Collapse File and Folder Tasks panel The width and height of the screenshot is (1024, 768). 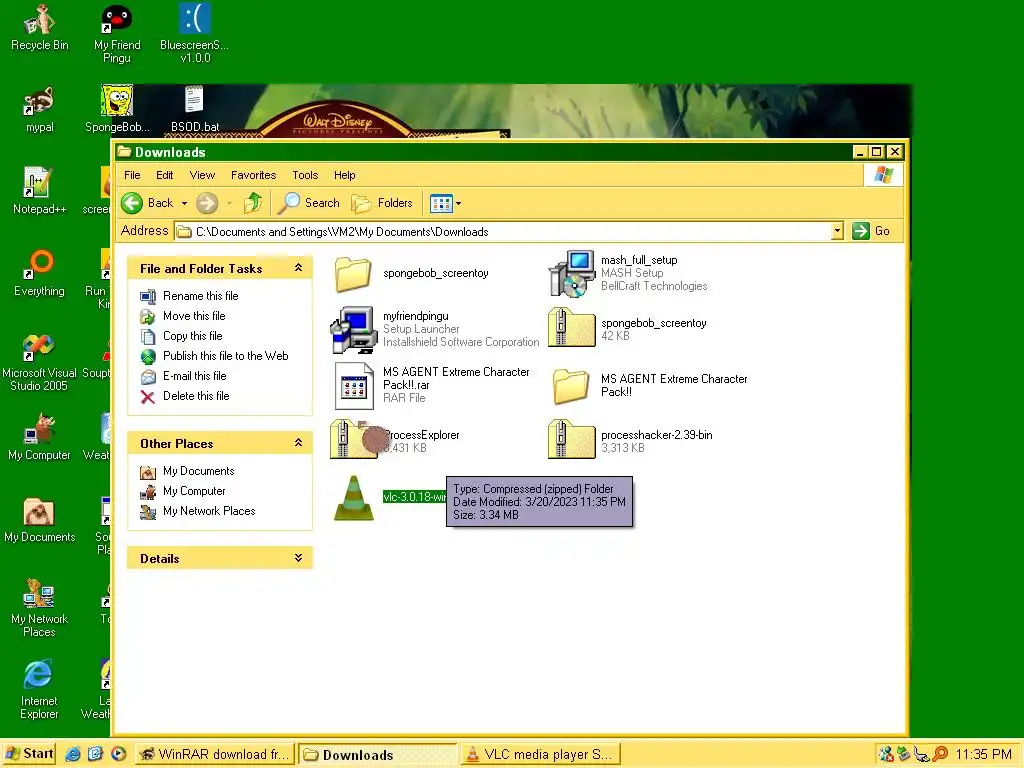tap(298, 268)
